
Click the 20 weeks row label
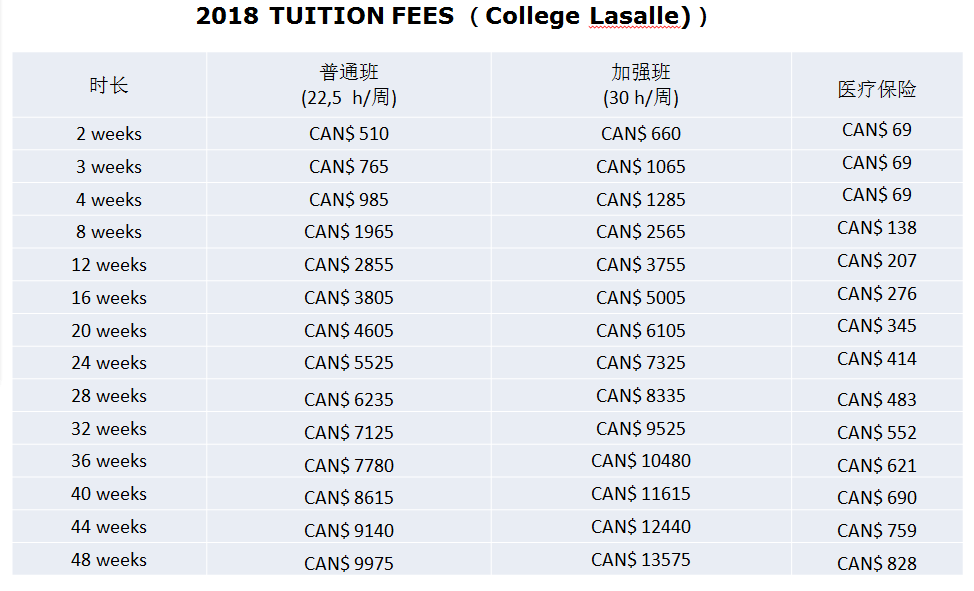point(109,331)
